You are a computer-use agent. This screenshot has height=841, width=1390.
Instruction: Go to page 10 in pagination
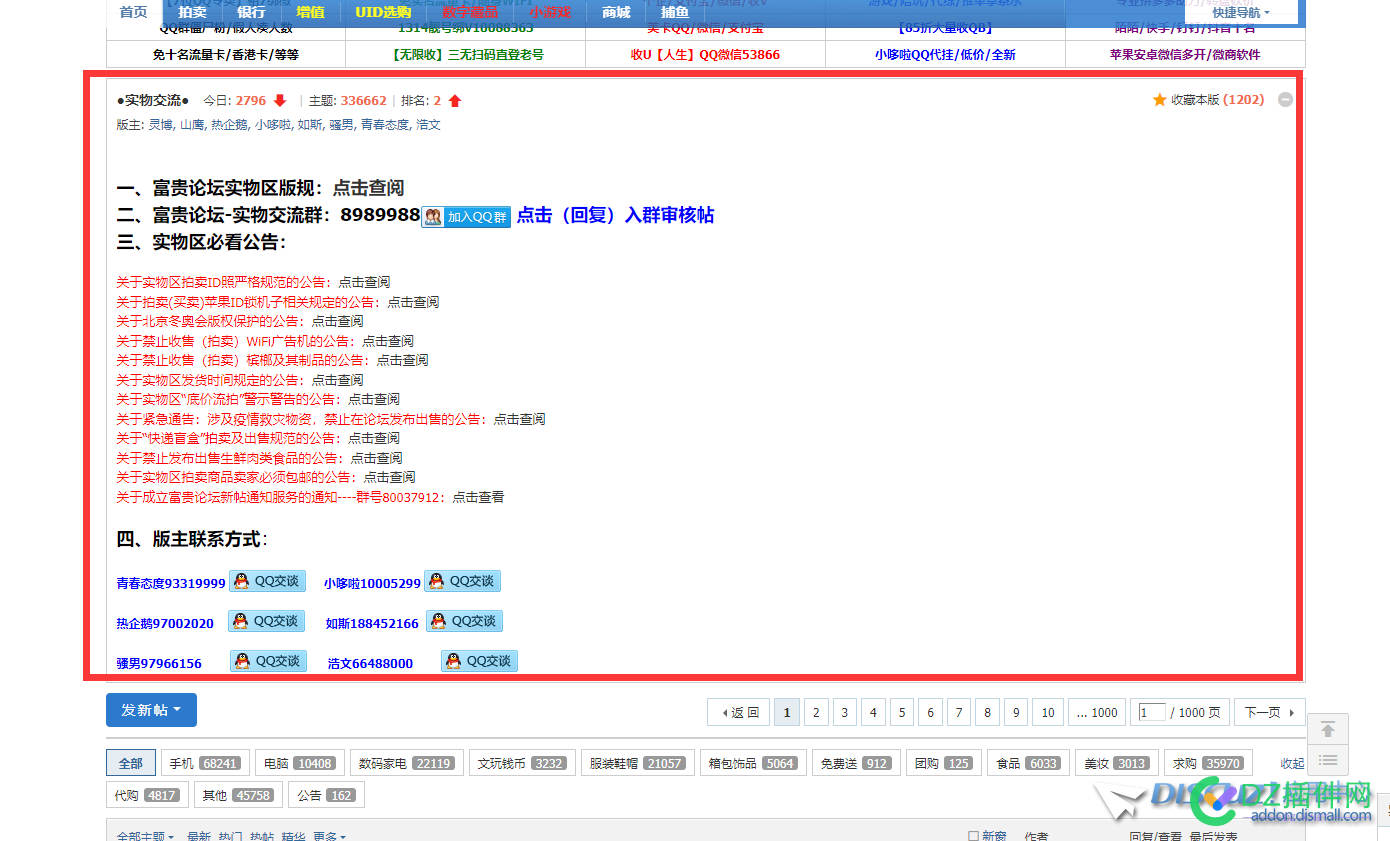(x=1048, y=712)
